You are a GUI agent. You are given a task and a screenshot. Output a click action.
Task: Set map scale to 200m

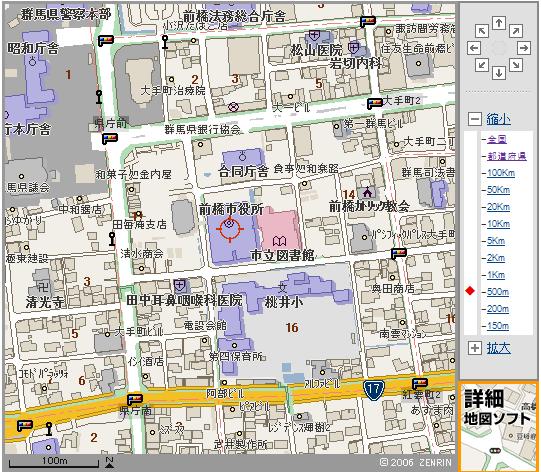(x=498, y=308)
